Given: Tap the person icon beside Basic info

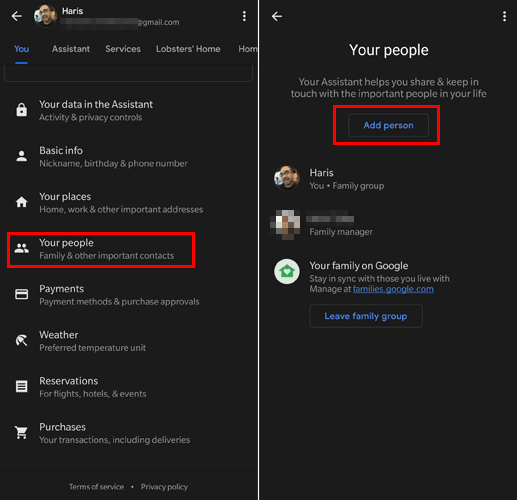Looking at the screenshot, I should pos(22,156).
